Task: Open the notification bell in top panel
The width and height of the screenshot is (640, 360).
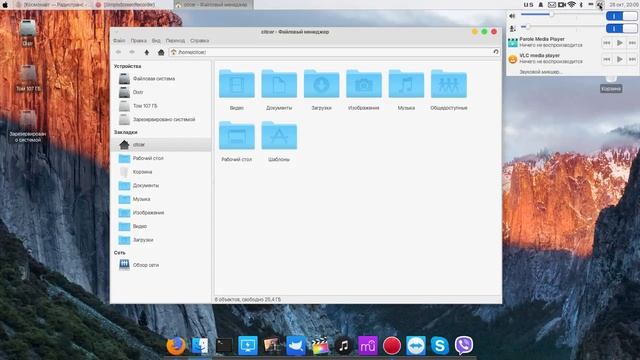Action: coord(540,4)
